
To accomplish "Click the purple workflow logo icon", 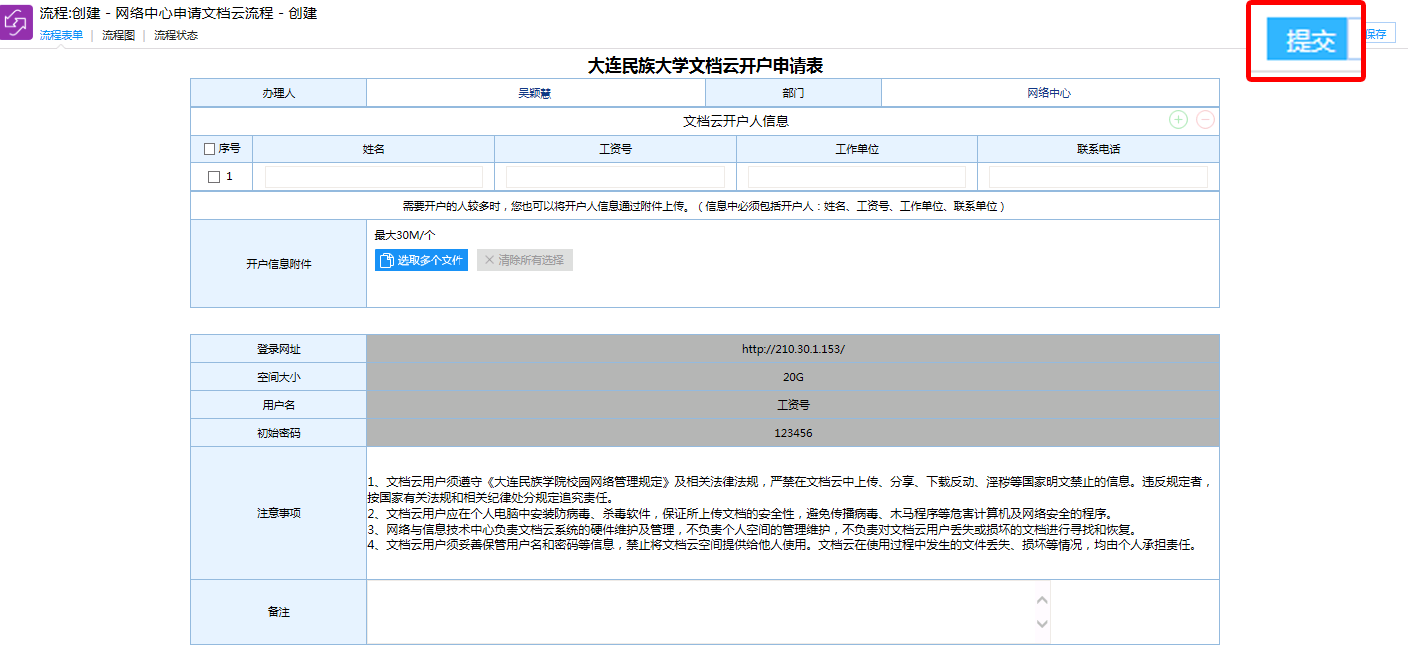I will pos(17,23).
